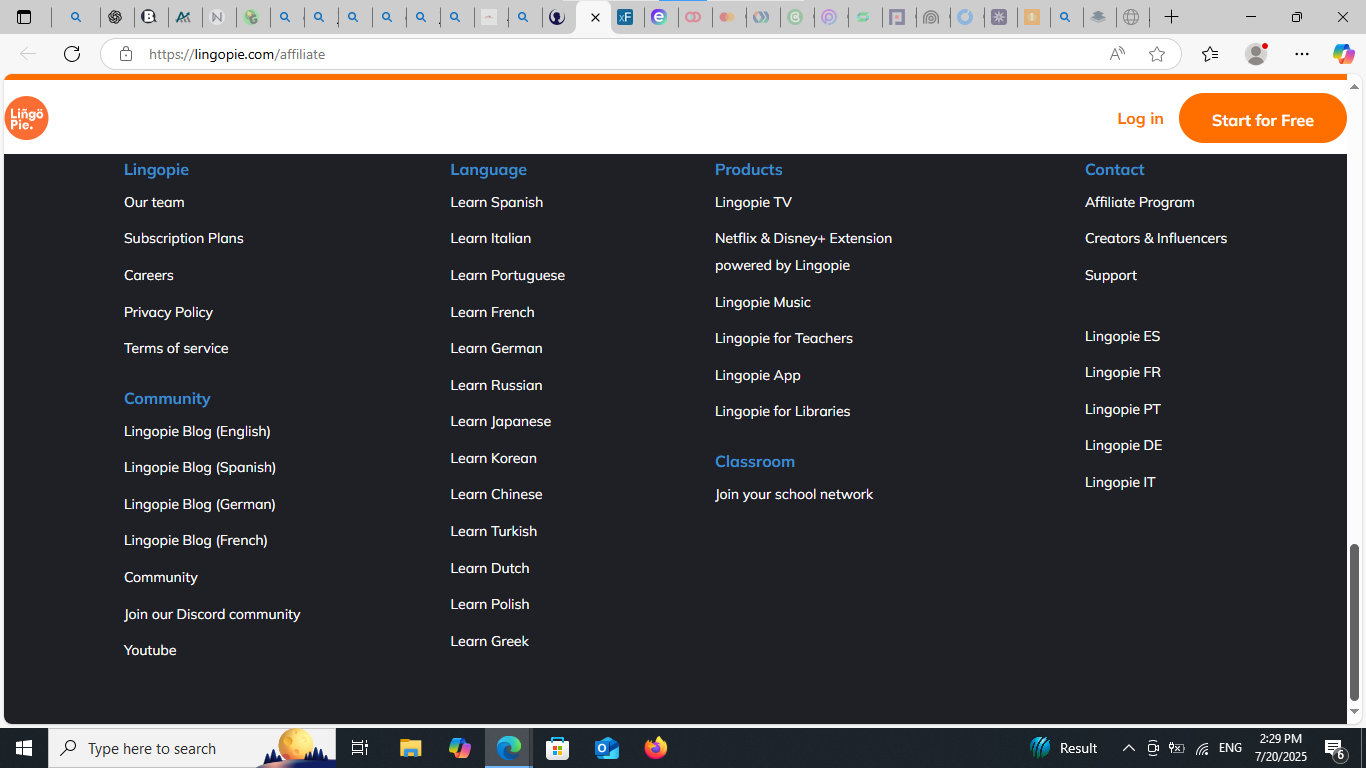Image resolution: width=1366 pixels, height=768 pixels.
Task: Open the notification center icon
Action: pyautogui.click(x=1335, y=748)
